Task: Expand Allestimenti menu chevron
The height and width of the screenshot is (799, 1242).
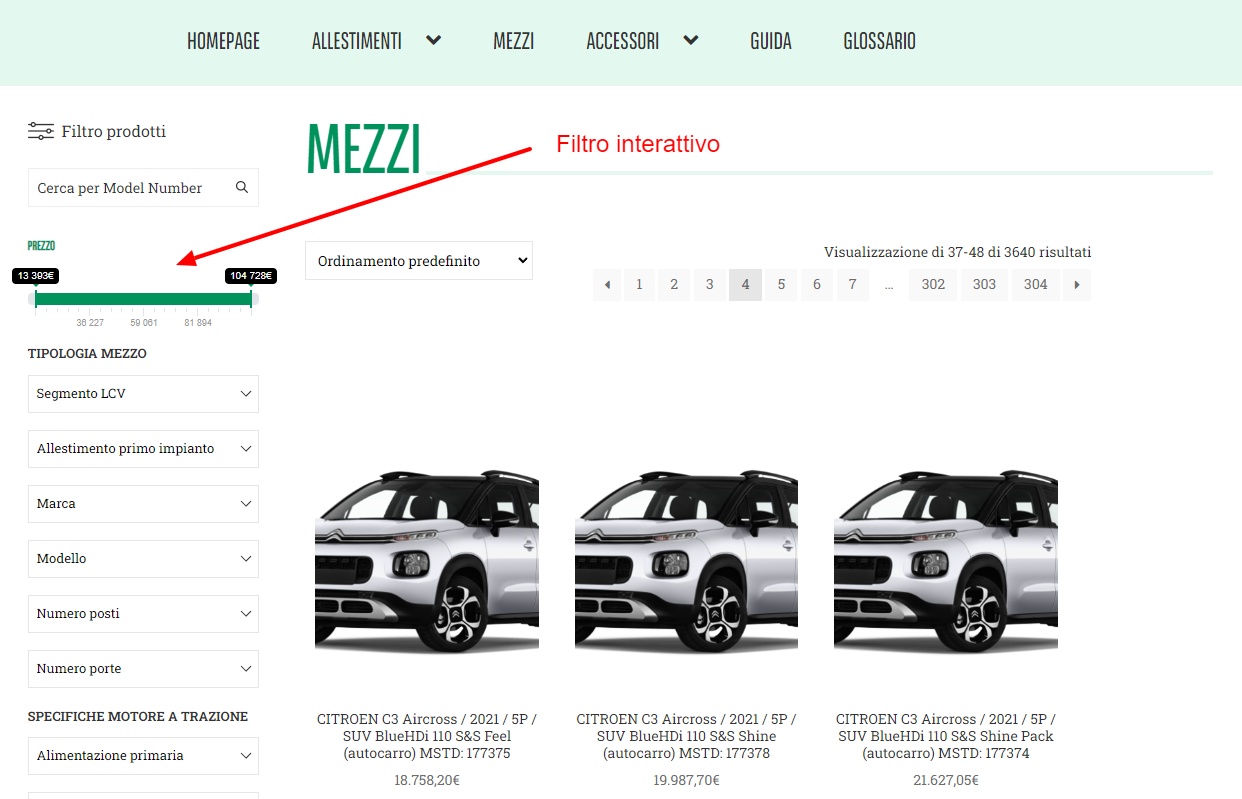Action: 433,41
